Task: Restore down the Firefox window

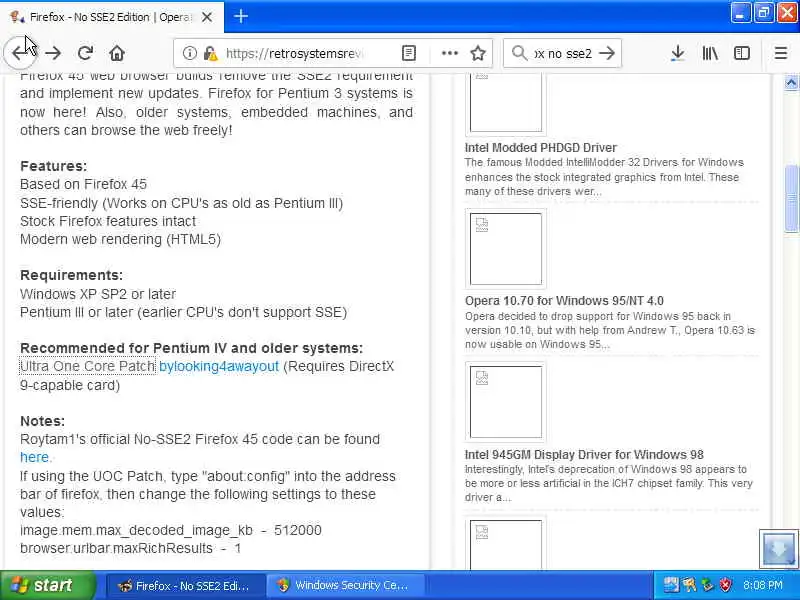Action: (764, 13)
